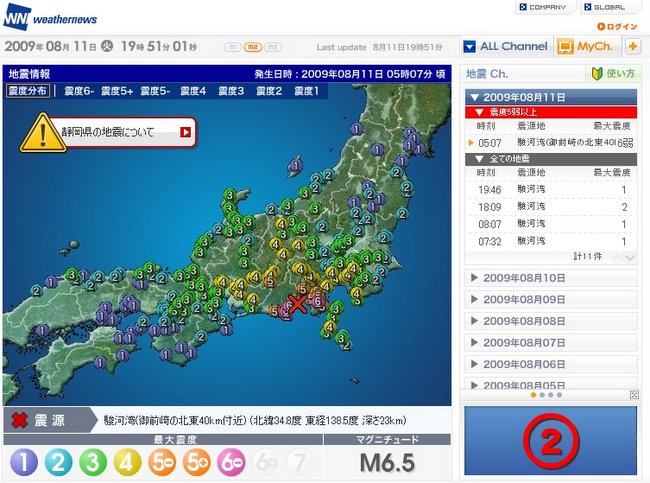Click the orange plus add-channel icon

pos(633,46)
